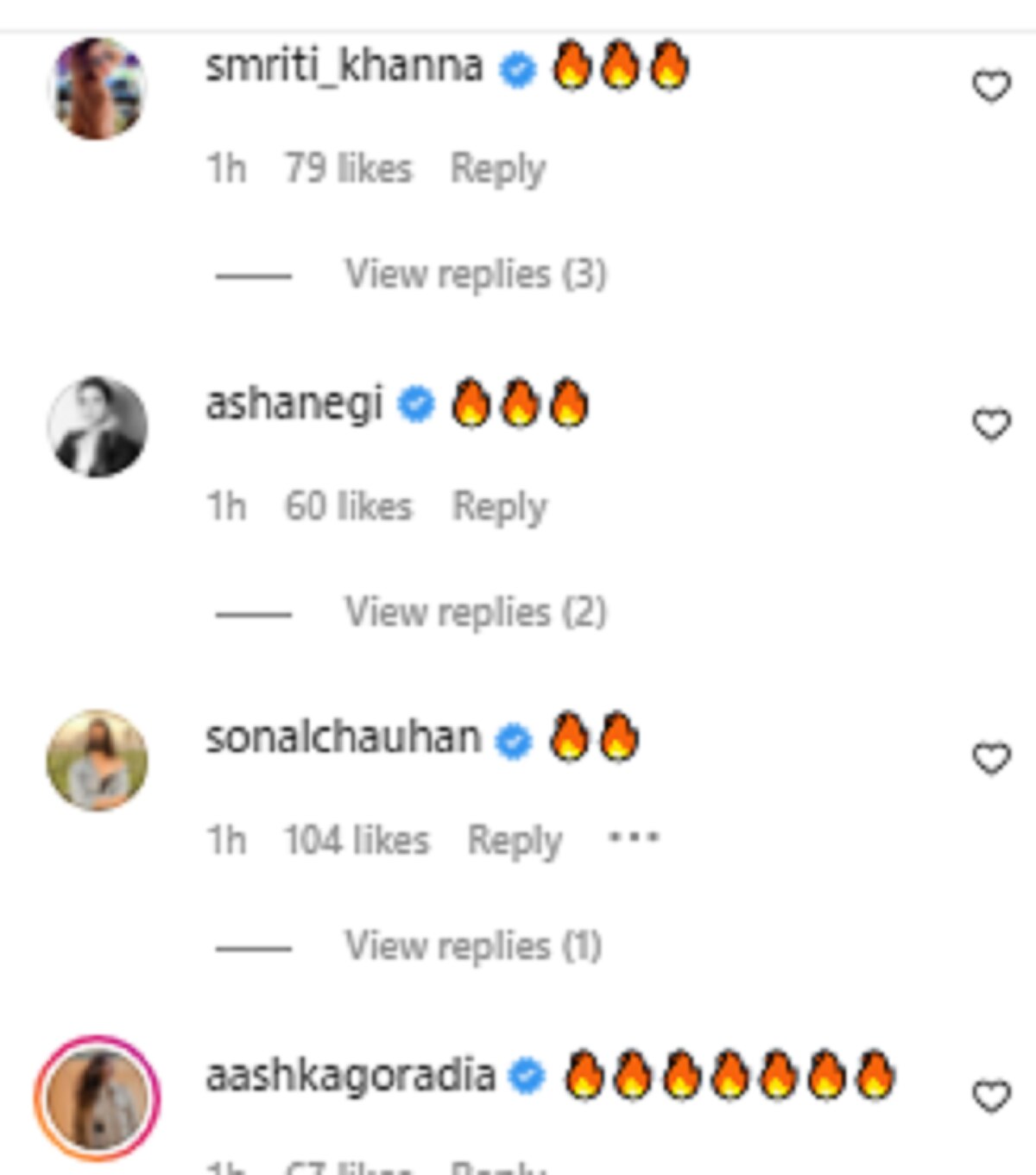The width and height of the screenshot is (1036, 1175).
Task: Open more options on sonalchauhan's comment
Action: click(634, 837)
